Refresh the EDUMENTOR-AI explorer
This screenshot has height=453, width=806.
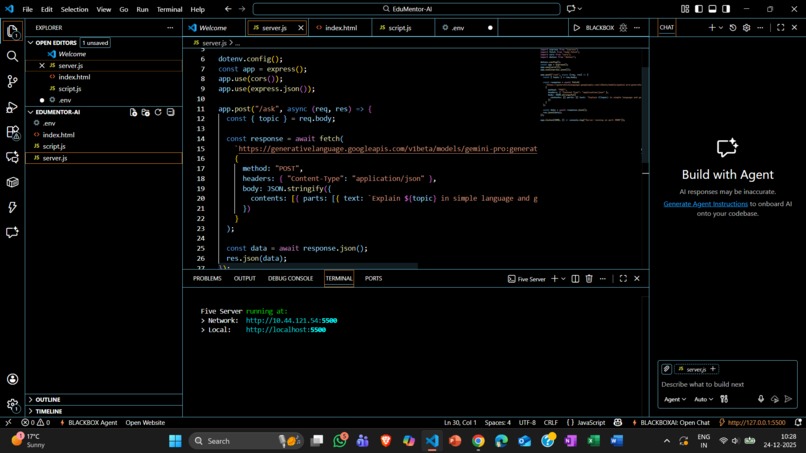(x=158, y=112)
